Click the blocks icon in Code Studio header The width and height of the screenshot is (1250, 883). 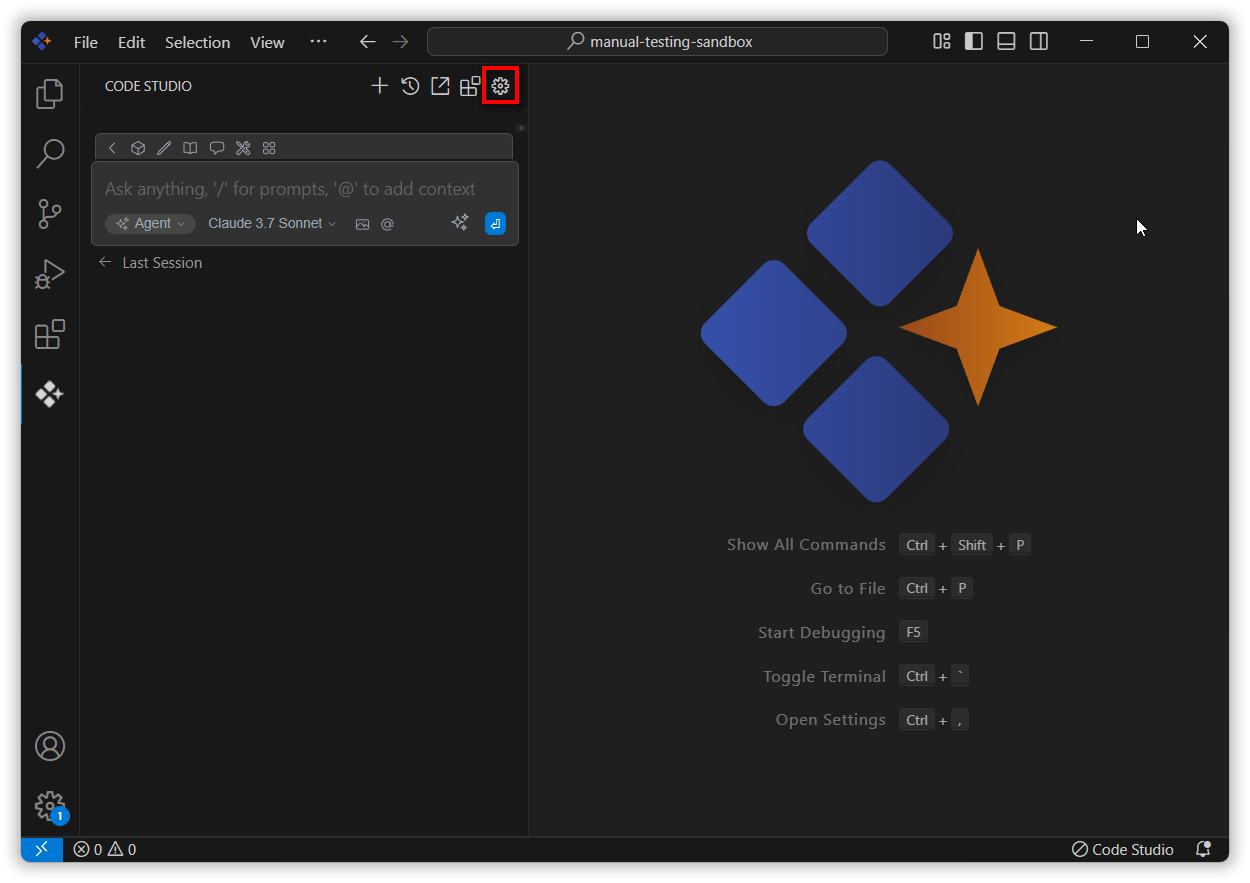[470, 86]
